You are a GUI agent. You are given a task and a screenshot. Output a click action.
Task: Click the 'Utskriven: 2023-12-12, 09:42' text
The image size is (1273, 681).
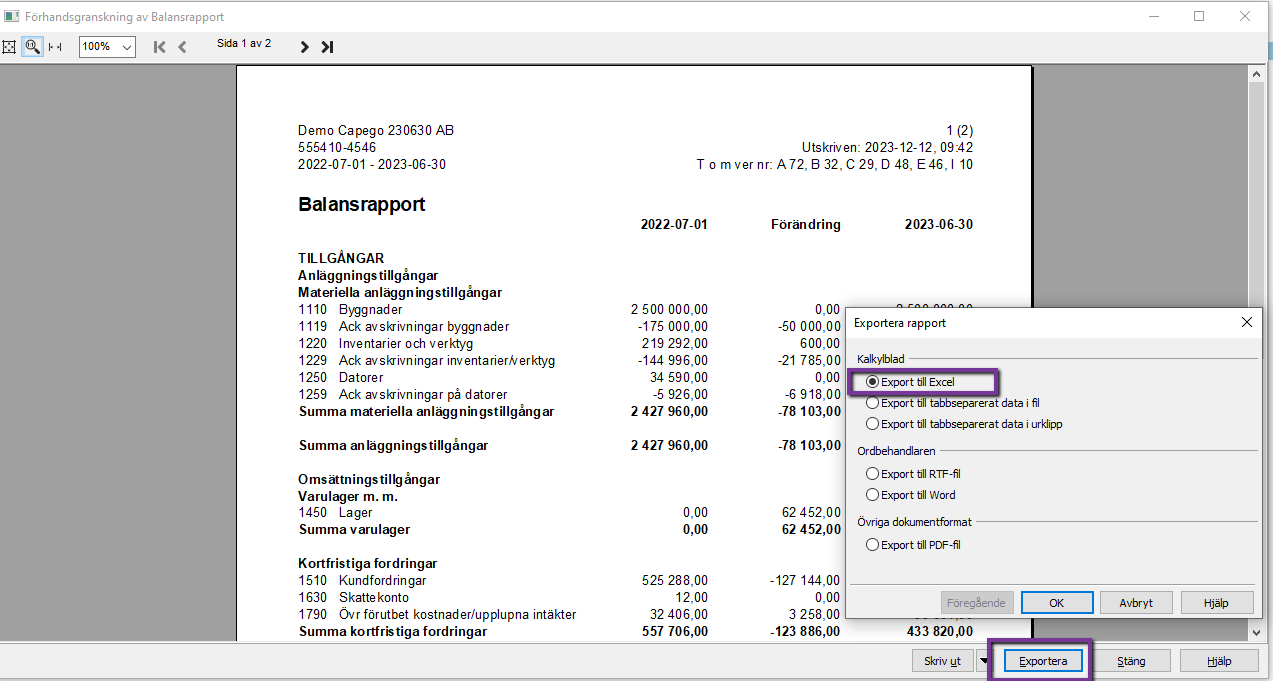[887, 148]
